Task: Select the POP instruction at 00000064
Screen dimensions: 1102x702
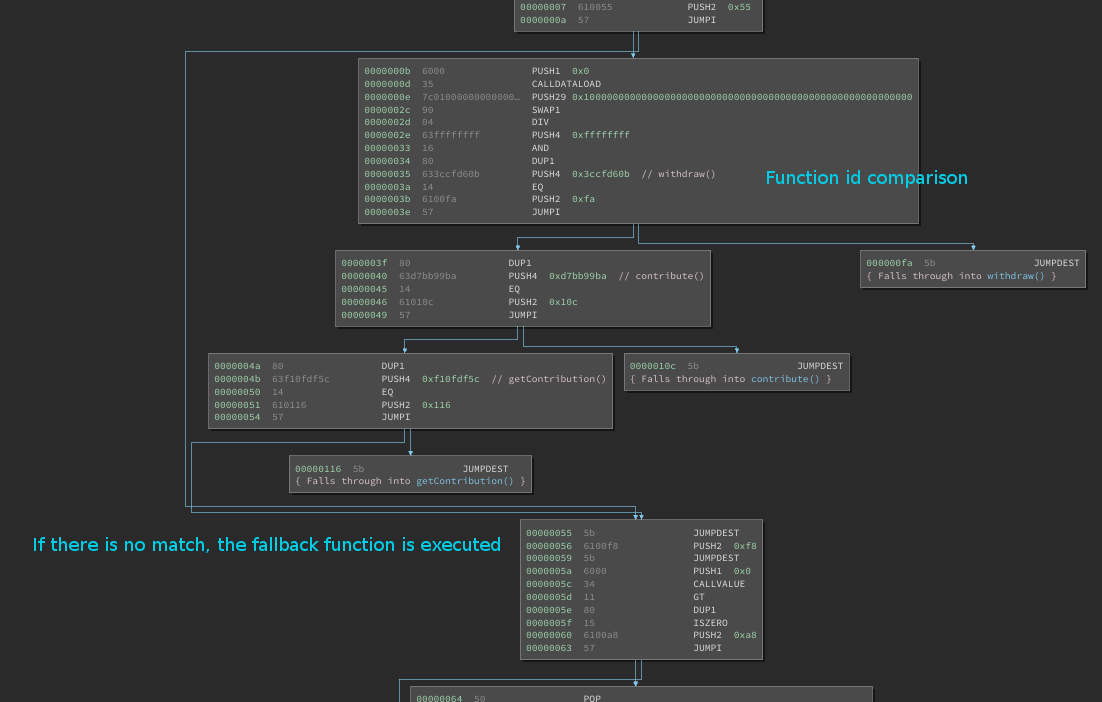Action: click(x=592, y=698)
